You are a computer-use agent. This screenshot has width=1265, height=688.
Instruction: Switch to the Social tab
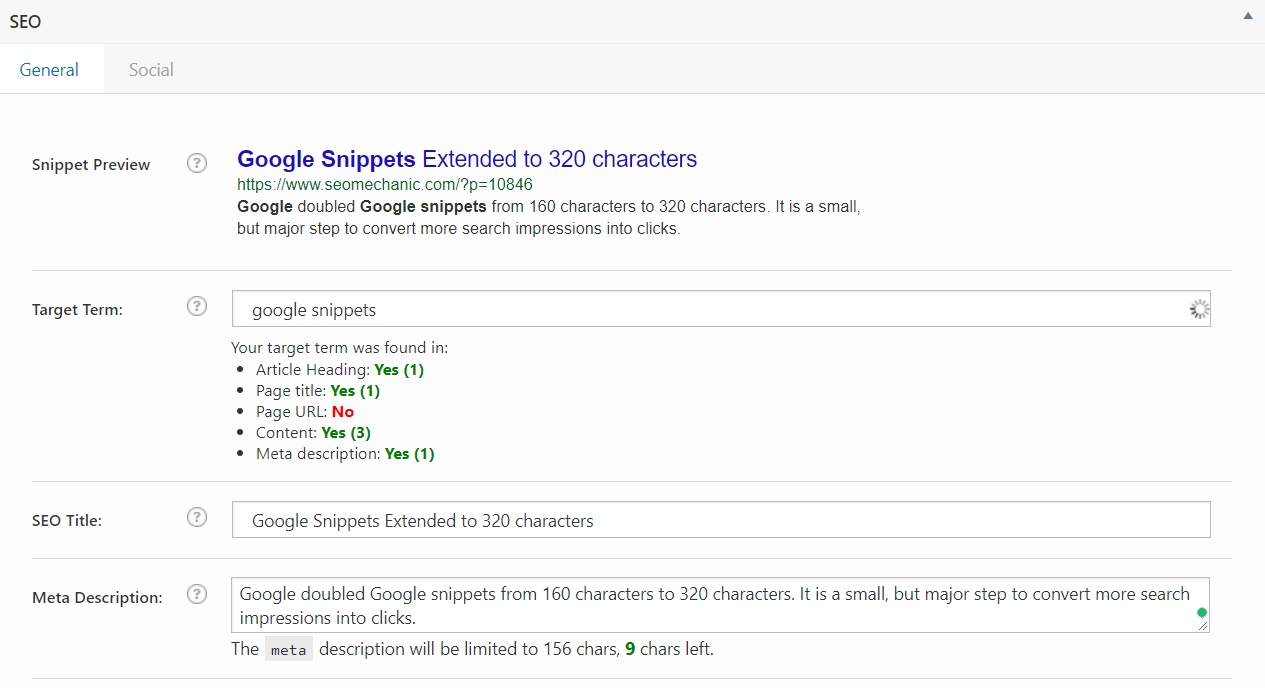[x=151, y=70]
